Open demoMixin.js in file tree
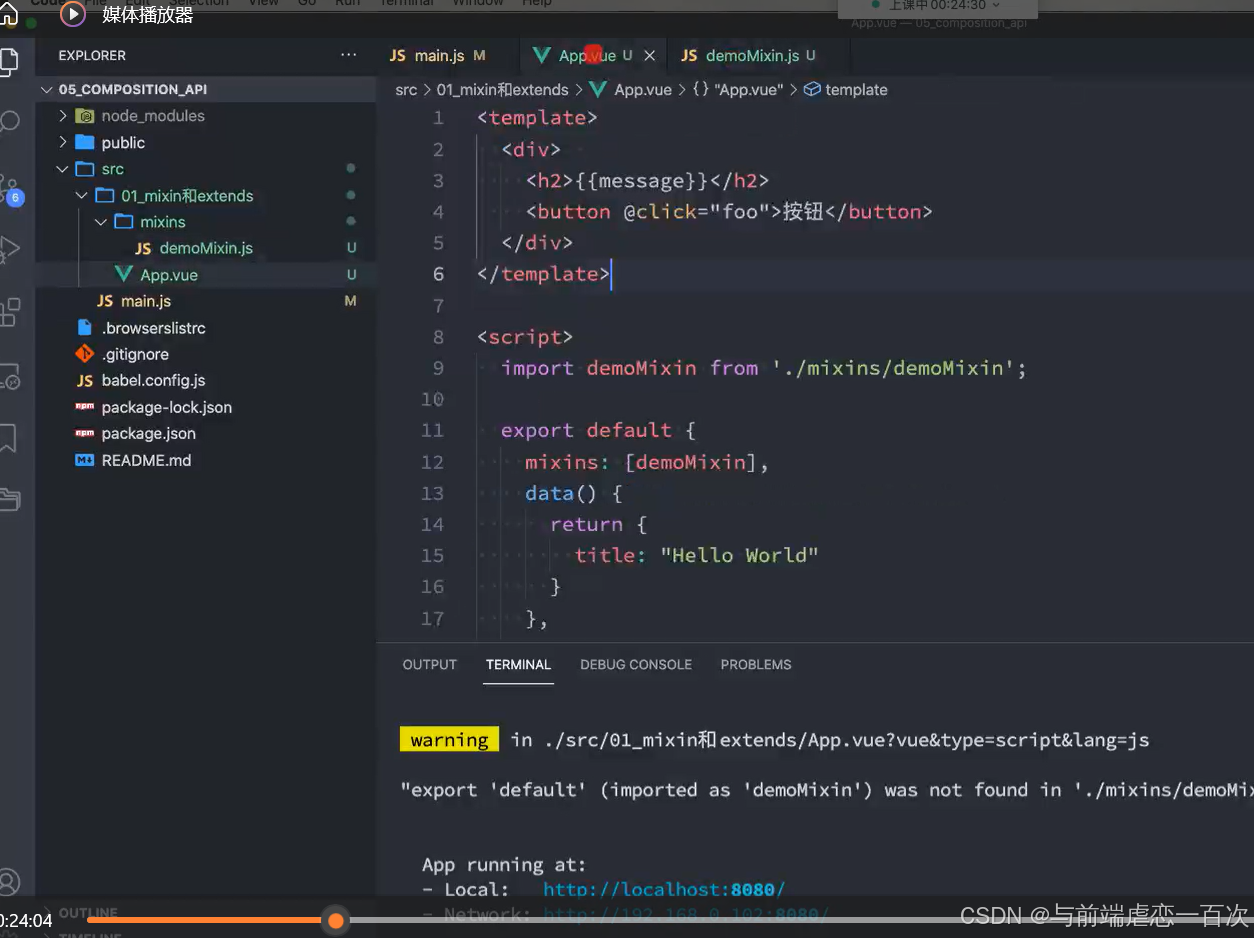The width and height of the screenshot is (1254, 938). pyautogui.click(x=206, y=248)
